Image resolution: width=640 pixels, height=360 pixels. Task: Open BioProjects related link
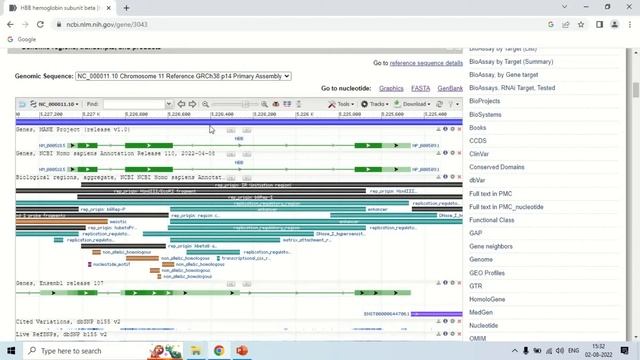(x=484, y=101)
